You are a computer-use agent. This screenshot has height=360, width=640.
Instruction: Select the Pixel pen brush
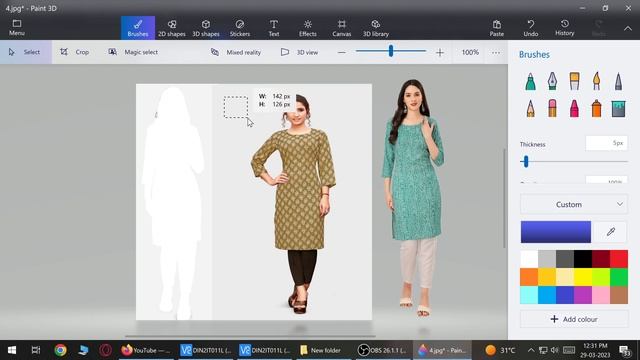click(x=618, y=81)
